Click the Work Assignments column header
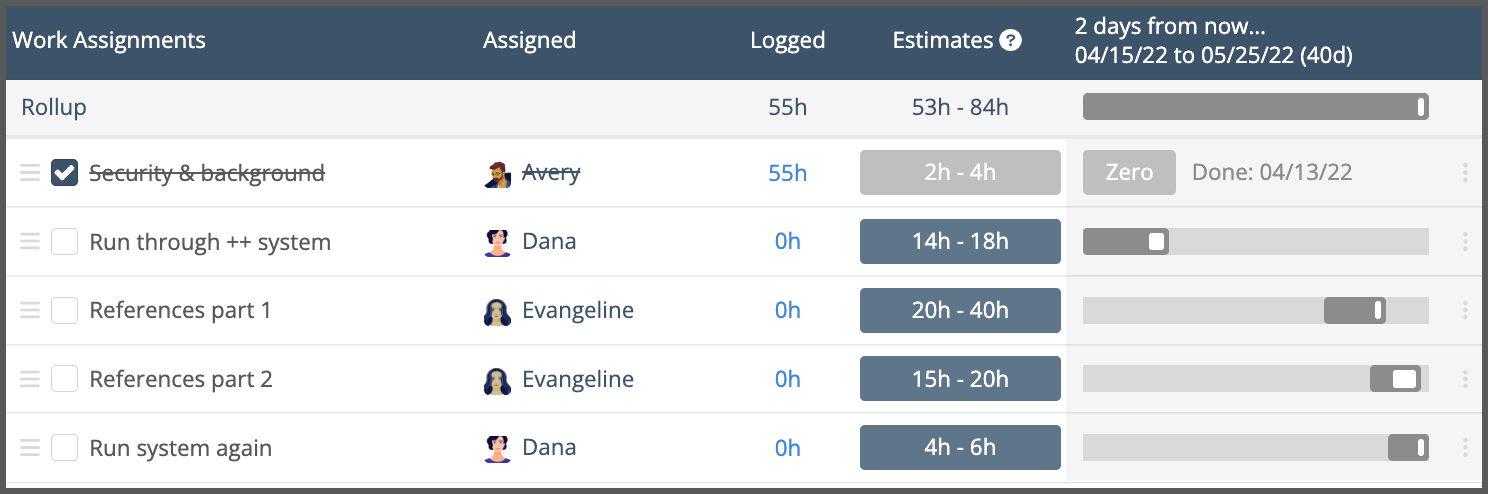This screenshot has width=1488, height=494. [x=109, y=41]
